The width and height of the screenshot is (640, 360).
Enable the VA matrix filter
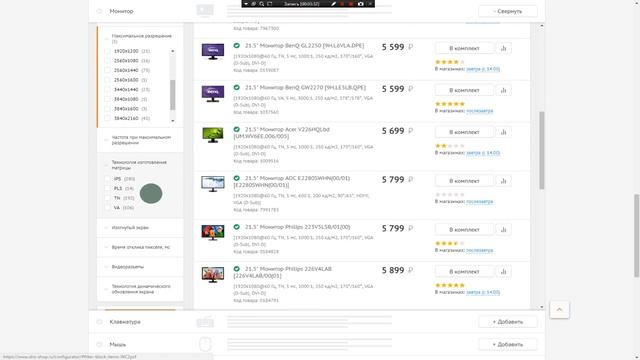click(108, 207)
